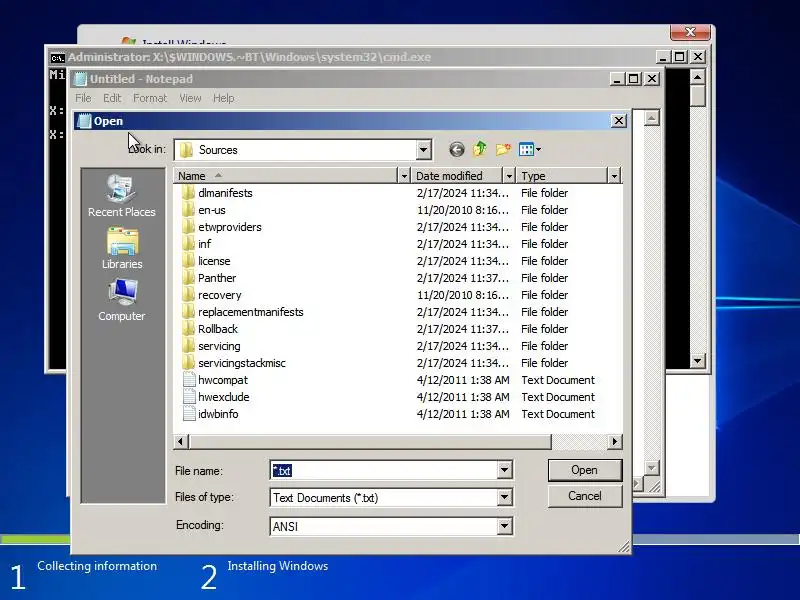Open Notepad's Format menu
The width and height of the screenshot is (800, 600).
(x=150, y=98)
